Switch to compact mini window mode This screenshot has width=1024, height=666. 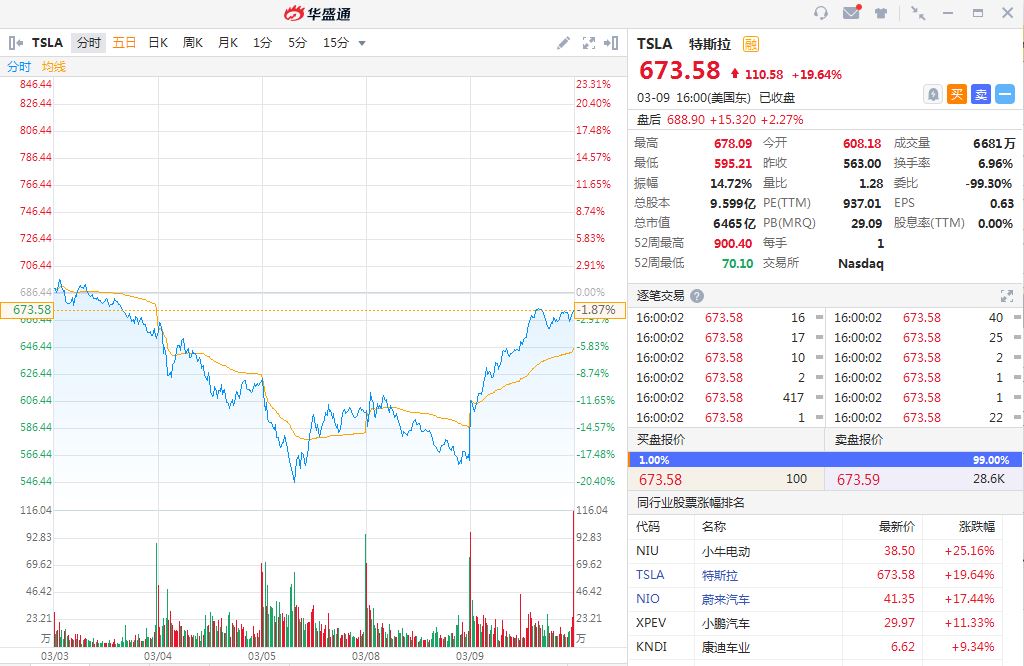click(x=918, y=13)
